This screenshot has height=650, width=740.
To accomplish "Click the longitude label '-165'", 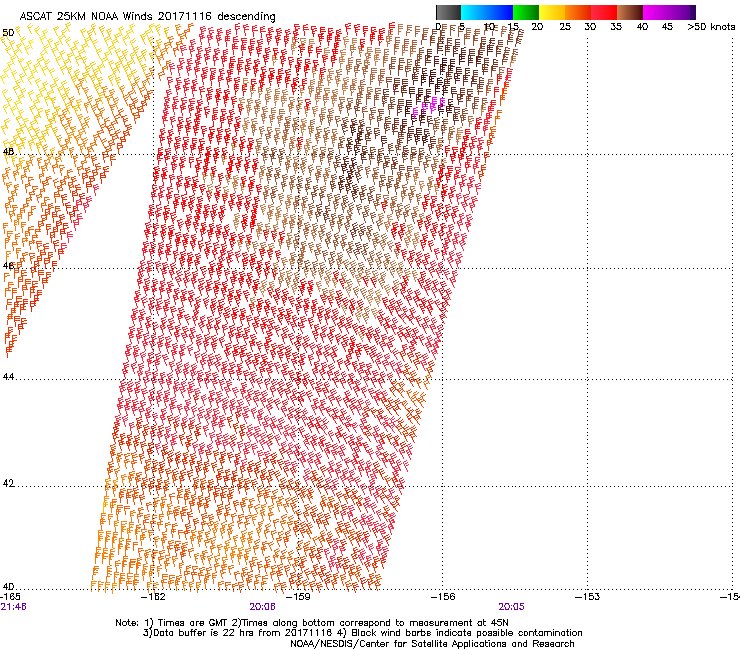I will point(10,597).
